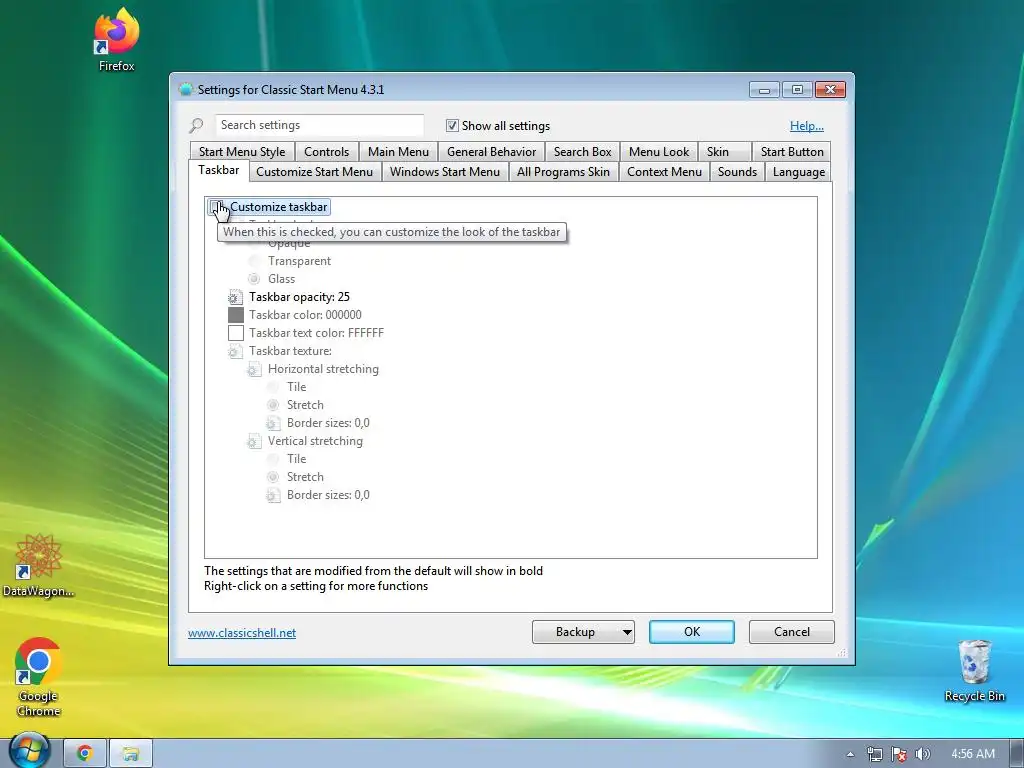Open the Controls tab

tap(327, 152)
